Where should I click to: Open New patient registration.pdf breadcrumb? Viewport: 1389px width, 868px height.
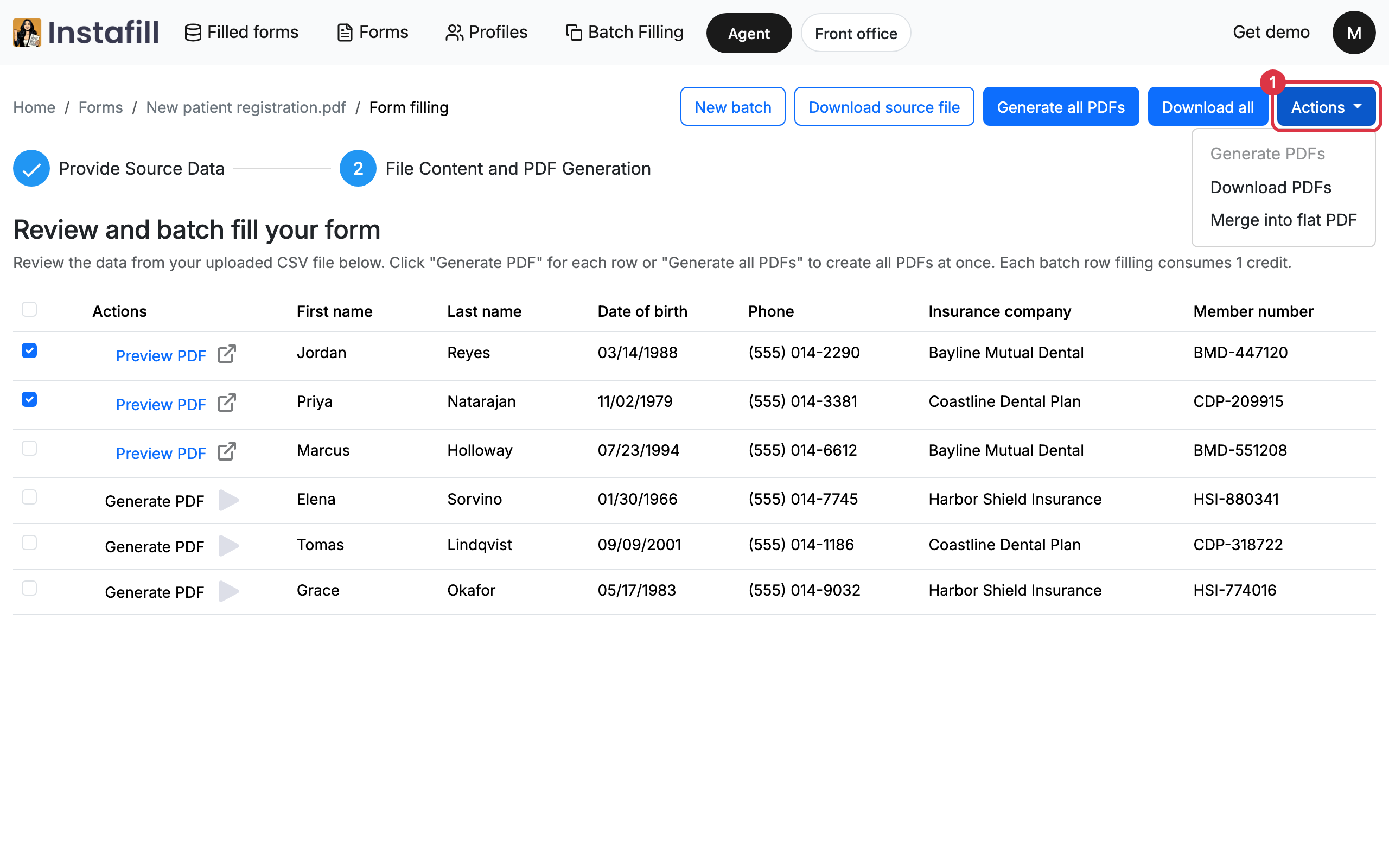(246, 107)
